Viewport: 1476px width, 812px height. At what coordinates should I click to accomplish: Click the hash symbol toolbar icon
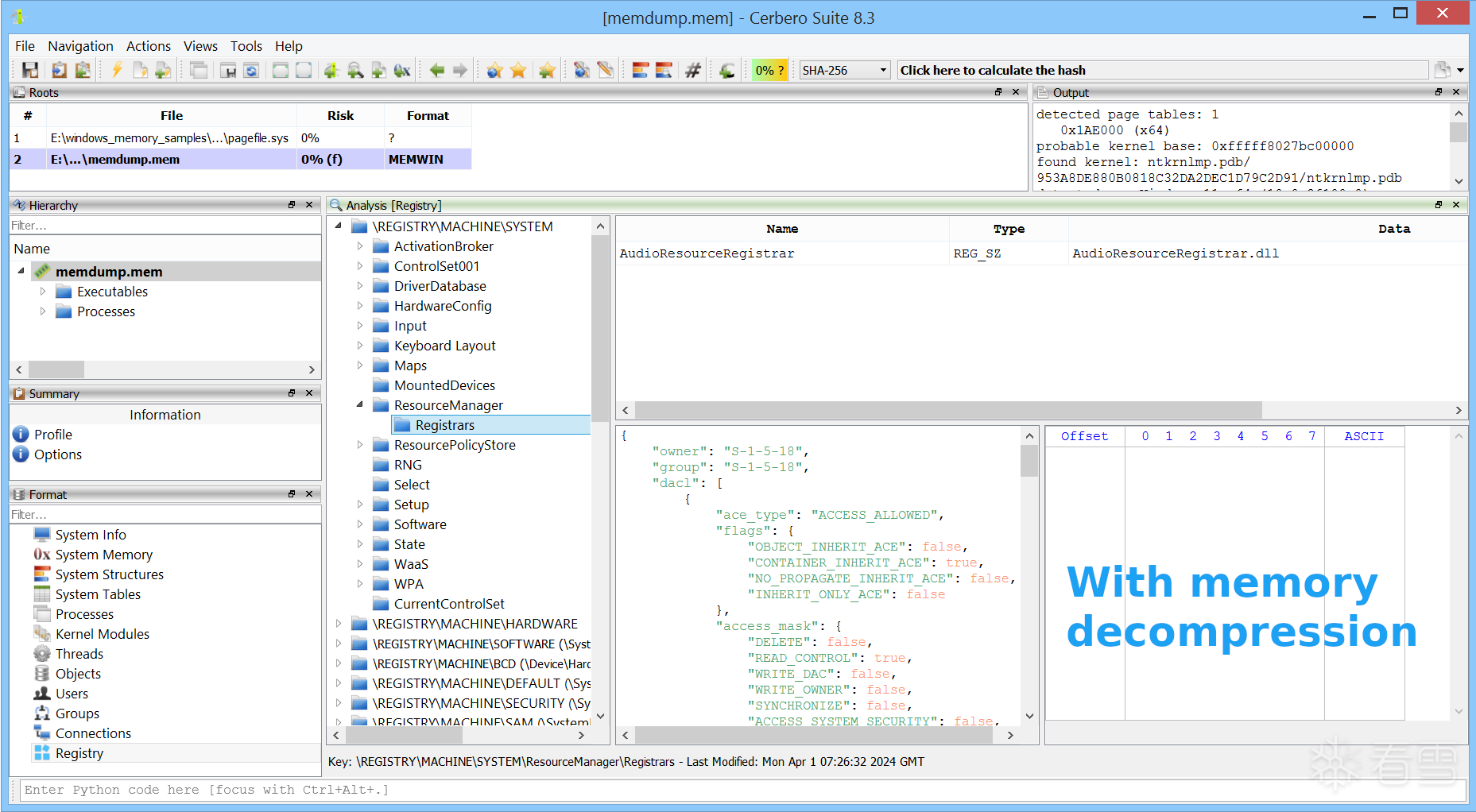point(693,70)
